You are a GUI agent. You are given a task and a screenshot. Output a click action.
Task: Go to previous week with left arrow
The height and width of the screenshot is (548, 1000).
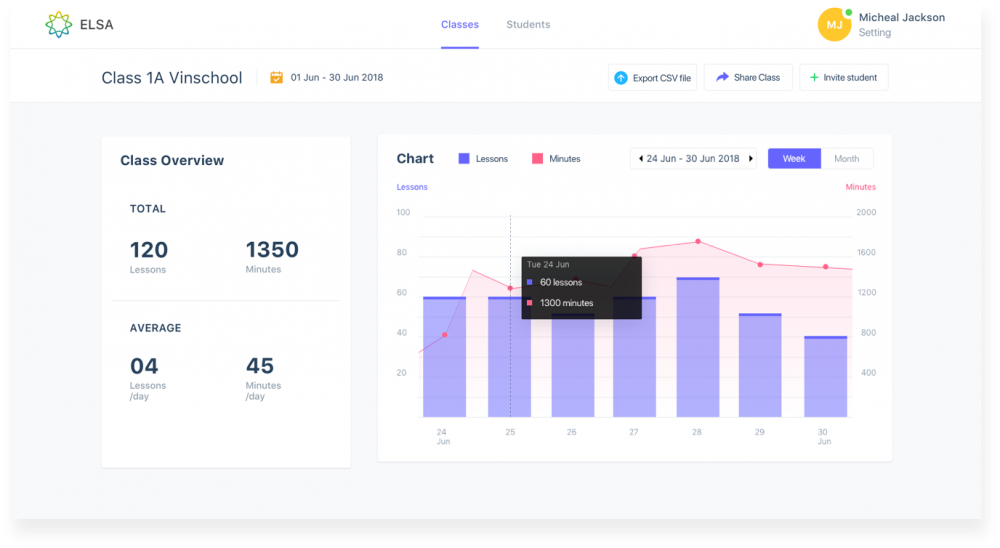[x=640, y=159]
